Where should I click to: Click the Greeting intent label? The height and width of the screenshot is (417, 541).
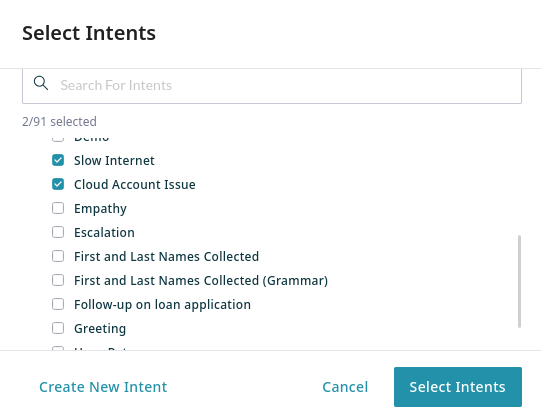pos(100,329)
